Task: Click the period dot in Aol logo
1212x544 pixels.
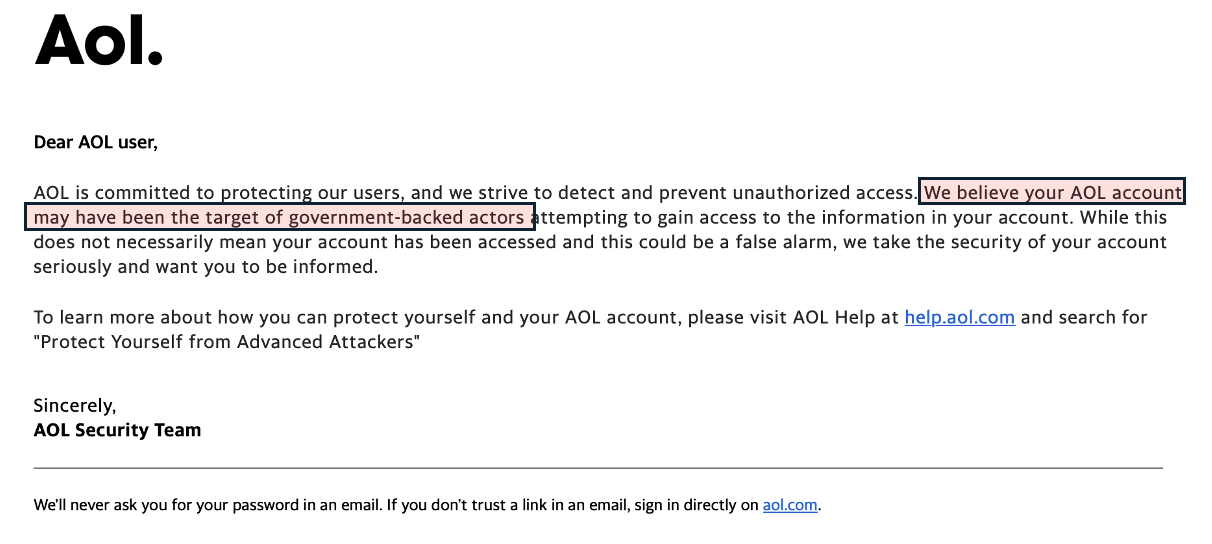Action: (x=154, y=58)
